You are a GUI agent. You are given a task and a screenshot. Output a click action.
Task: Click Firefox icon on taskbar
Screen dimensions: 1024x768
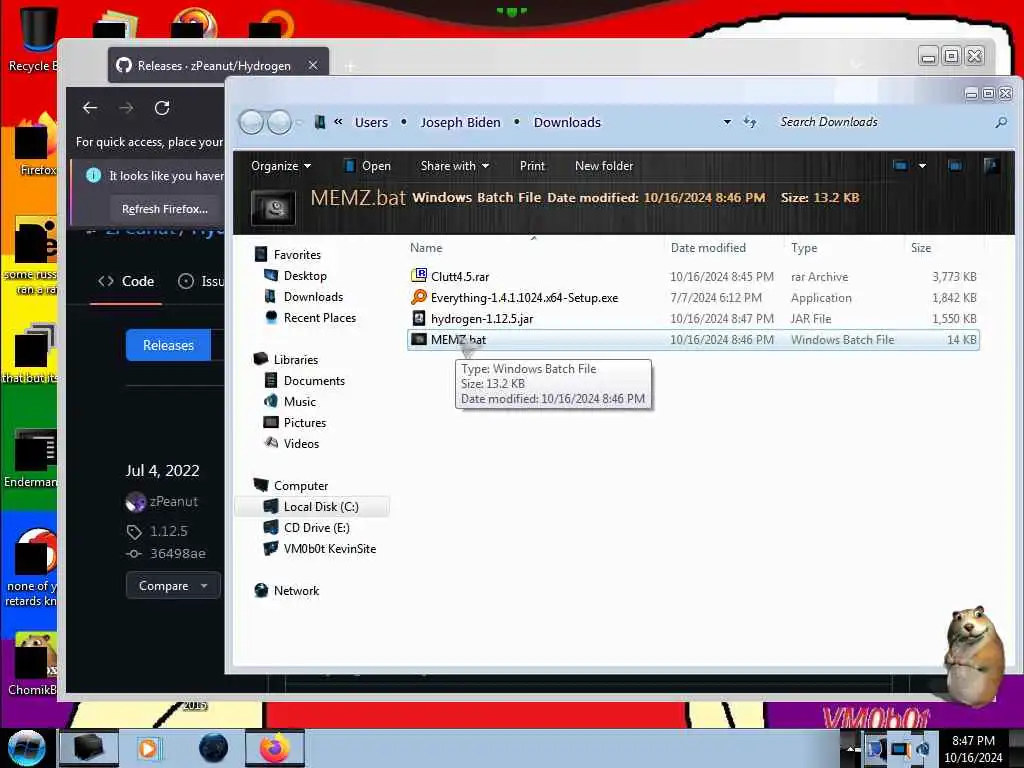(x=275, y=748)
